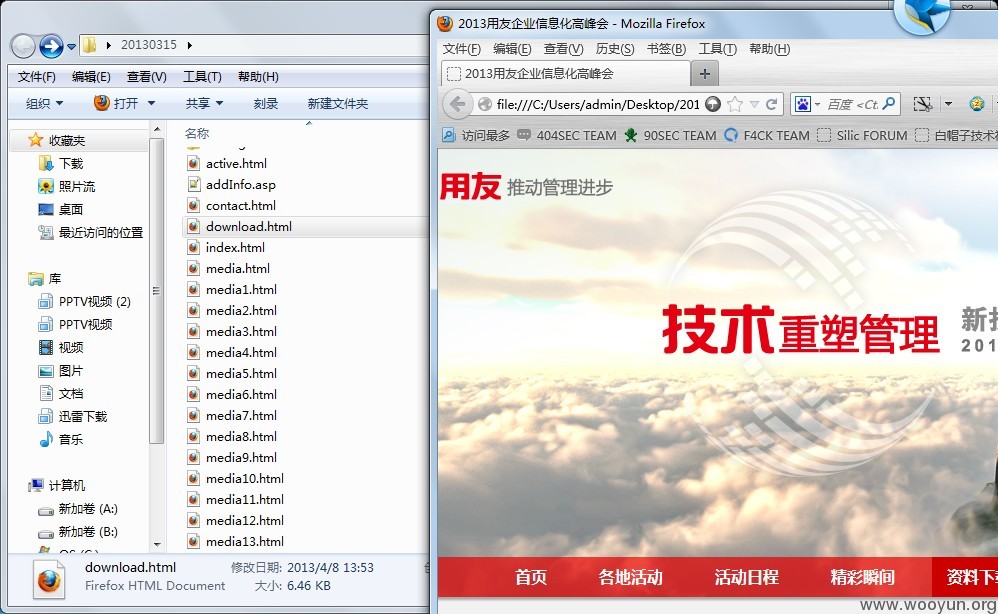Expand the arrow after the 20130315 breadcrumb

190,45
